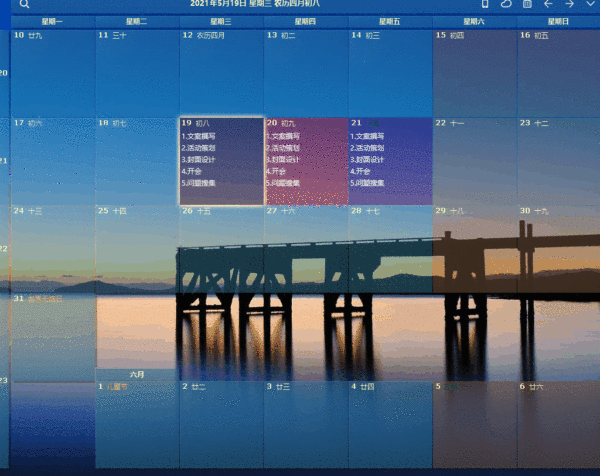This screenshot has height=476, width=600.
Task: Click the 星期六 weekday column header
Action: [x=474, y=21]
